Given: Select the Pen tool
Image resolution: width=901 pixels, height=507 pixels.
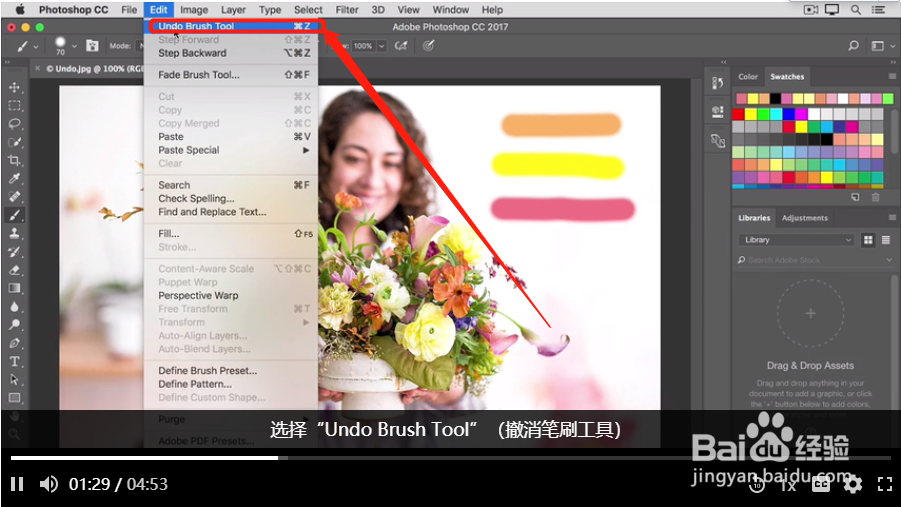Looking at the screenshot, I should pyautogui.click(x=14, y=343).
